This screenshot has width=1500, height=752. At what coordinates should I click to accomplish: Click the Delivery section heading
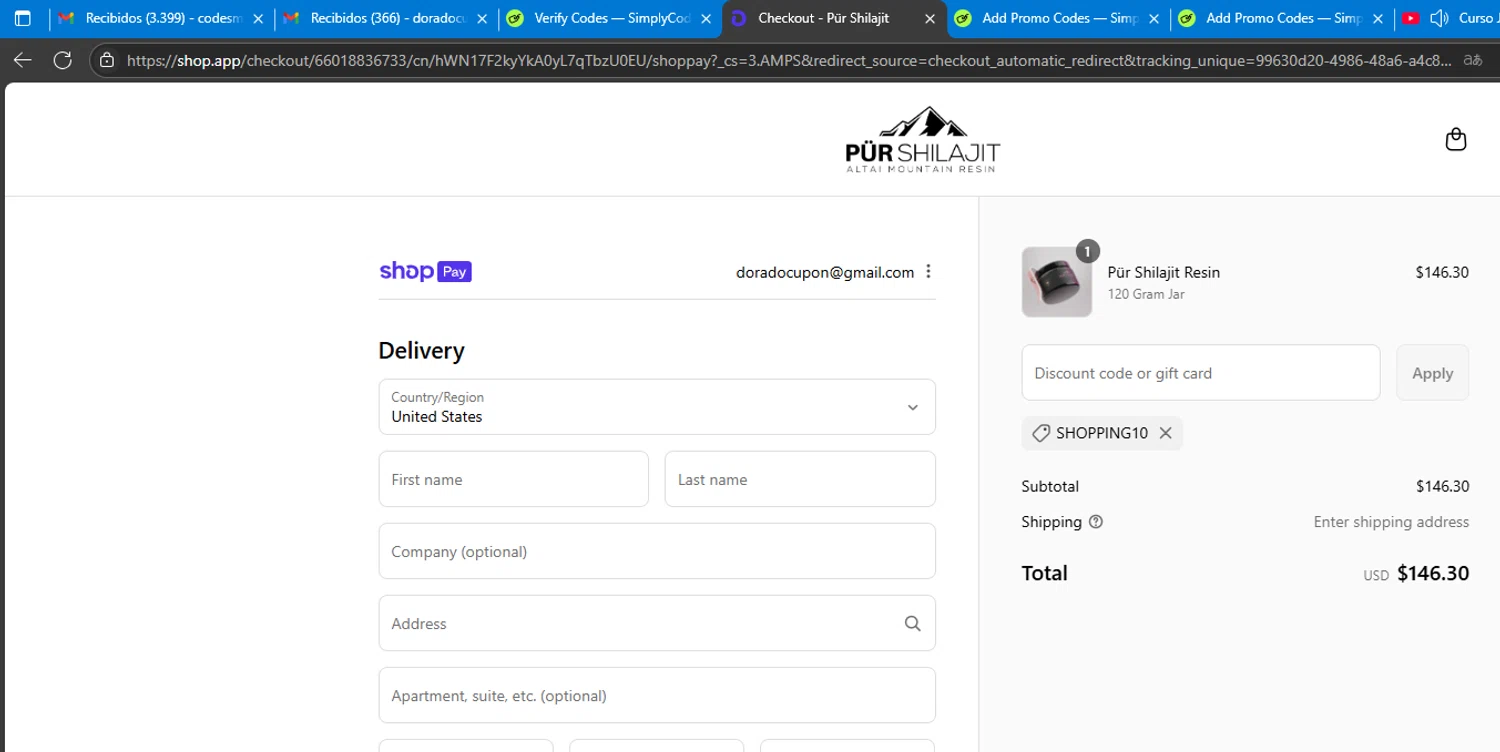click(421, 351)
